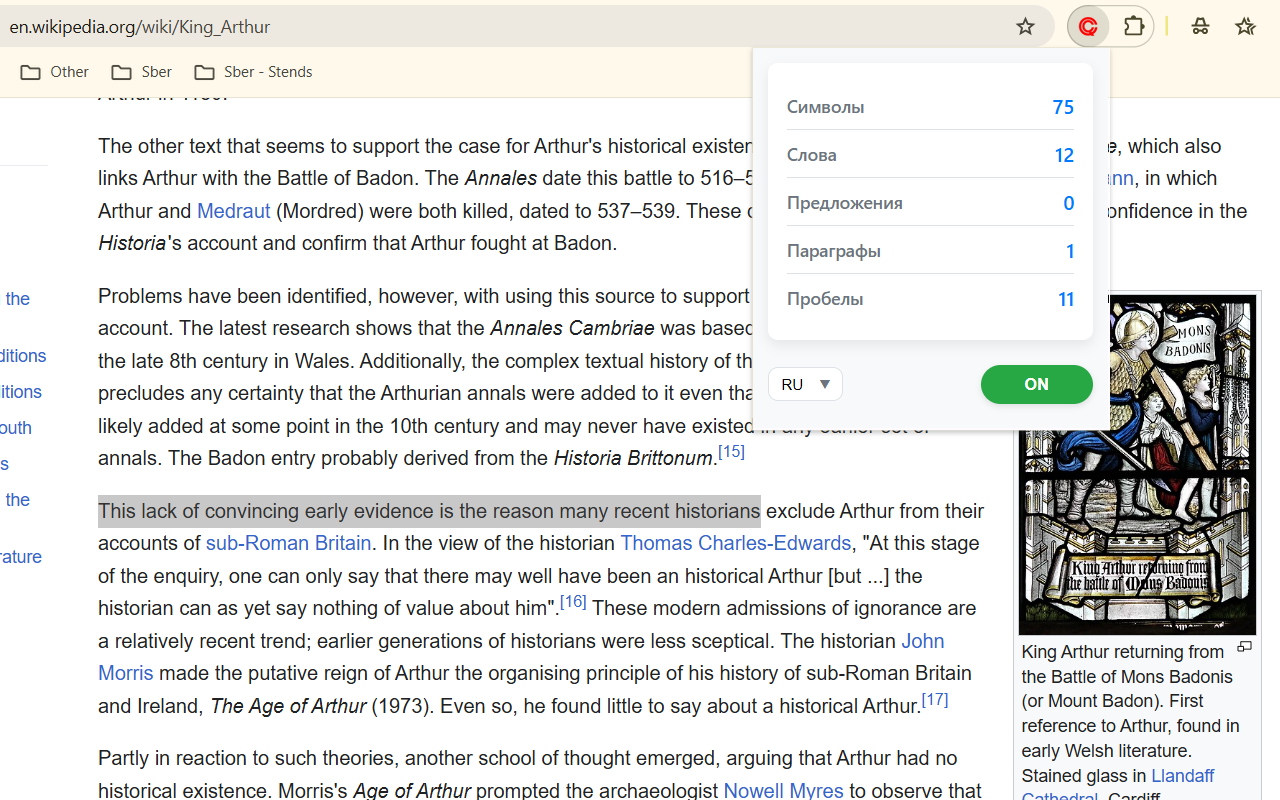Click the Символы count value 75

point(1063,107)
